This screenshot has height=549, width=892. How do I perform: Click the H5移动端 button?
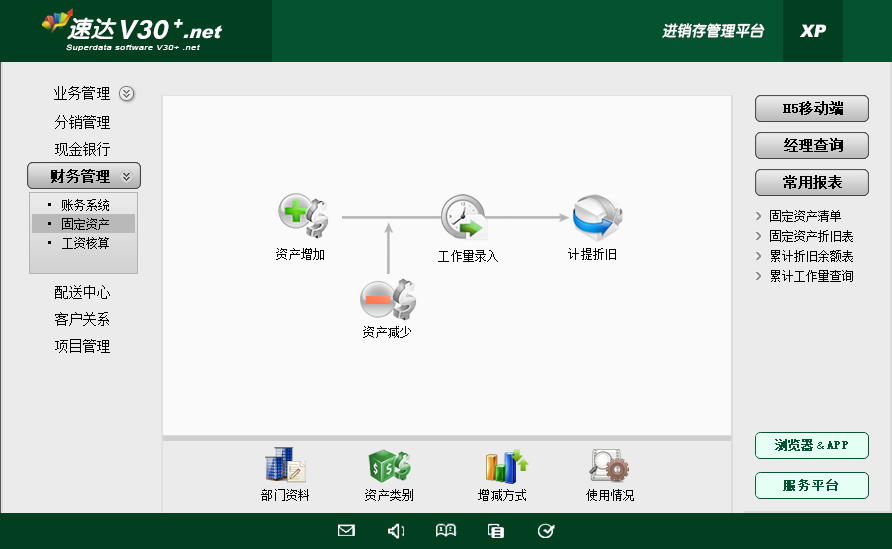point(812,109)
